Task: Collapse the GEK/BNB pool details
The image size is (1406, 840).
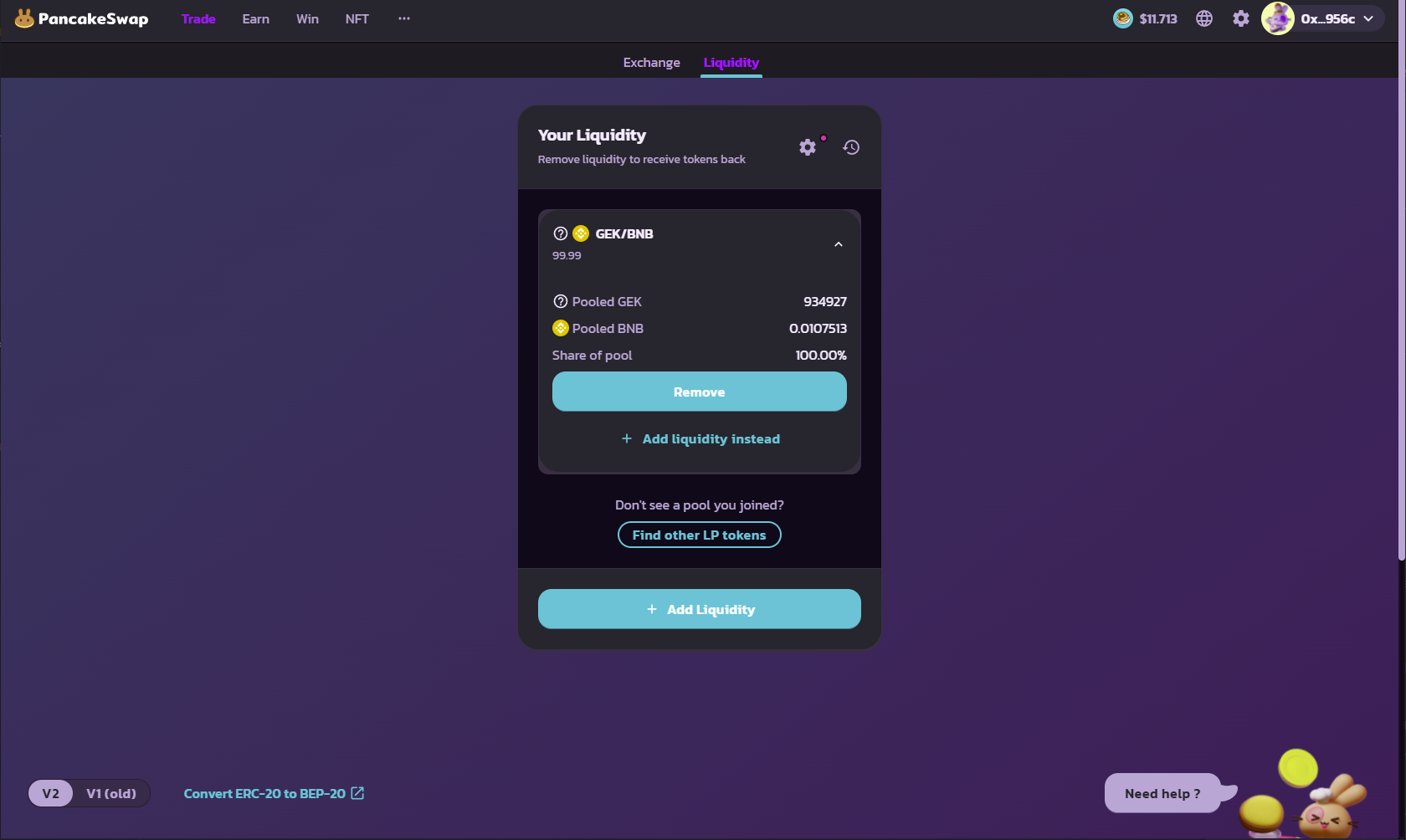Action: click(x=839, y=244)
